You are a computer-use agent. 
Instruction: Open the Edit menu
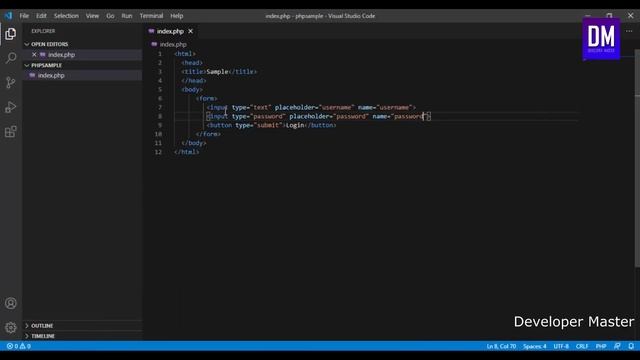pyautogui.click(x=41, y=16)
